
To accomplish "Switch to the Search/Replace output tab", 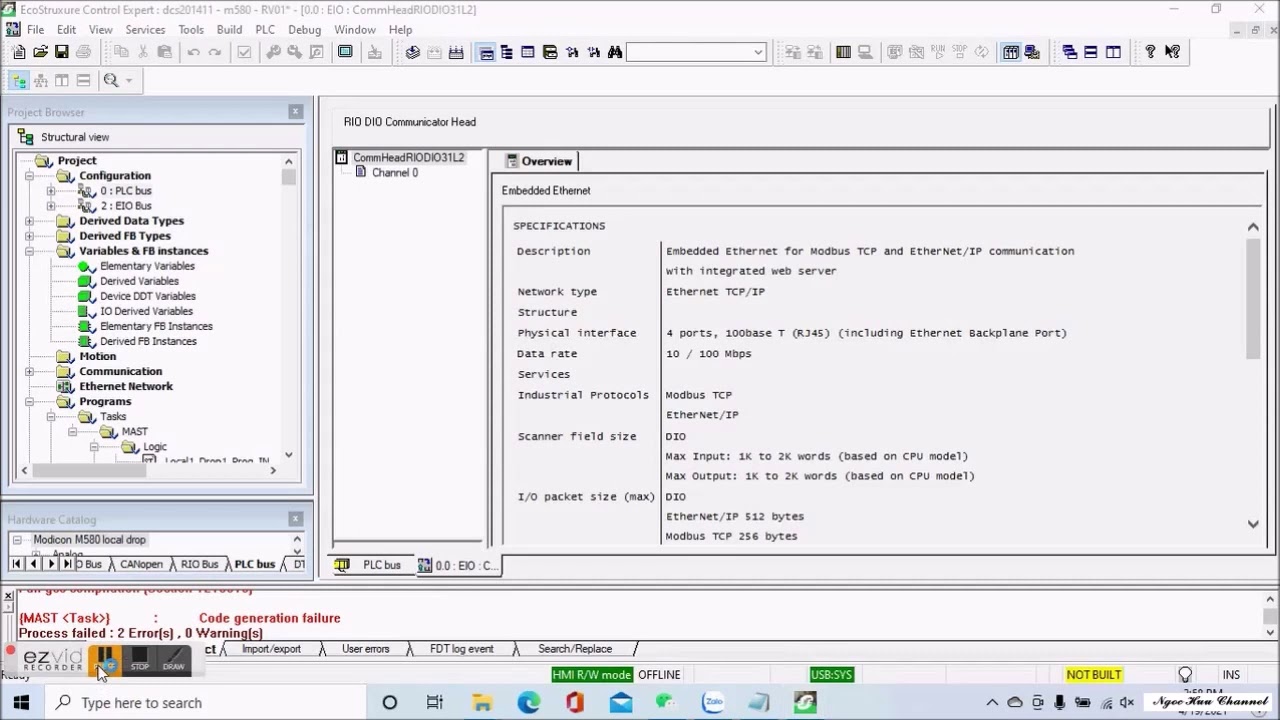I will click(574, 649).
